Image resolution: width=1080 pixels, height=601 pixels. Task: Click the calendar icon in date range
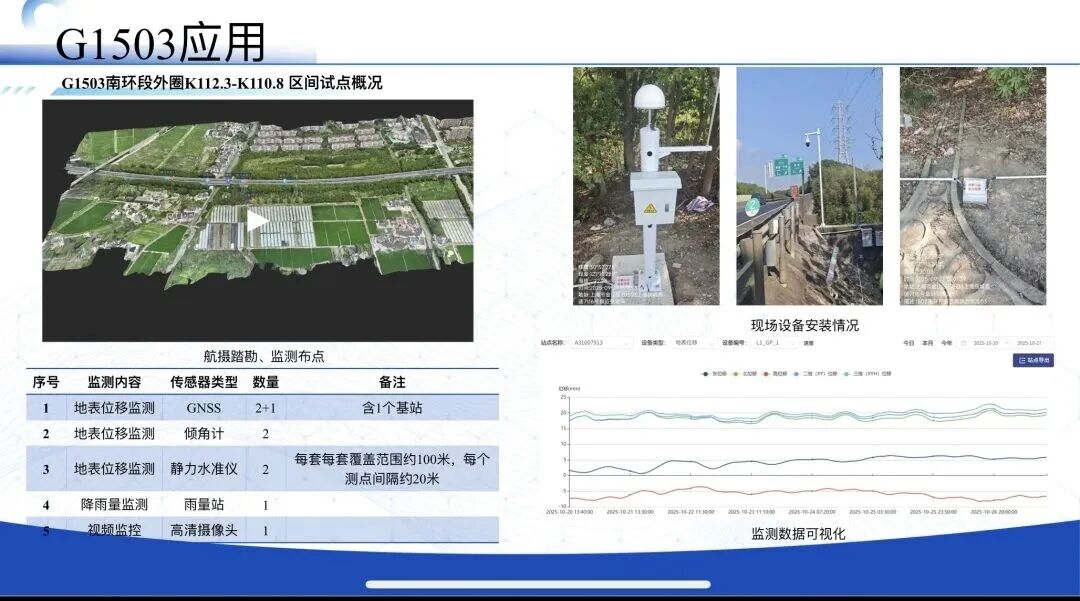(x=963, y=343)
